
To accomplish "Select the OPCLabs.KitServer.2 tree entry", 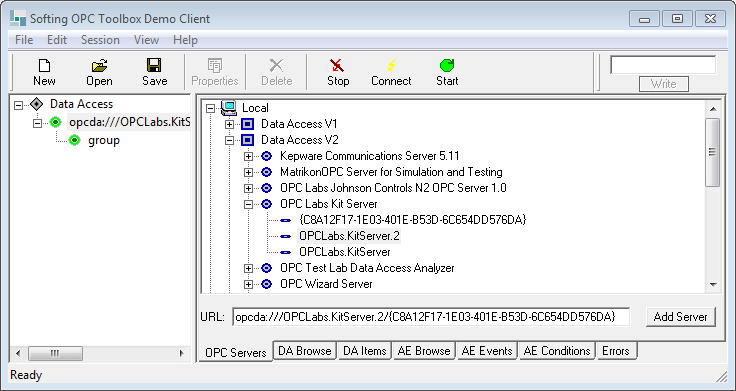I will [x=349, y=236].
